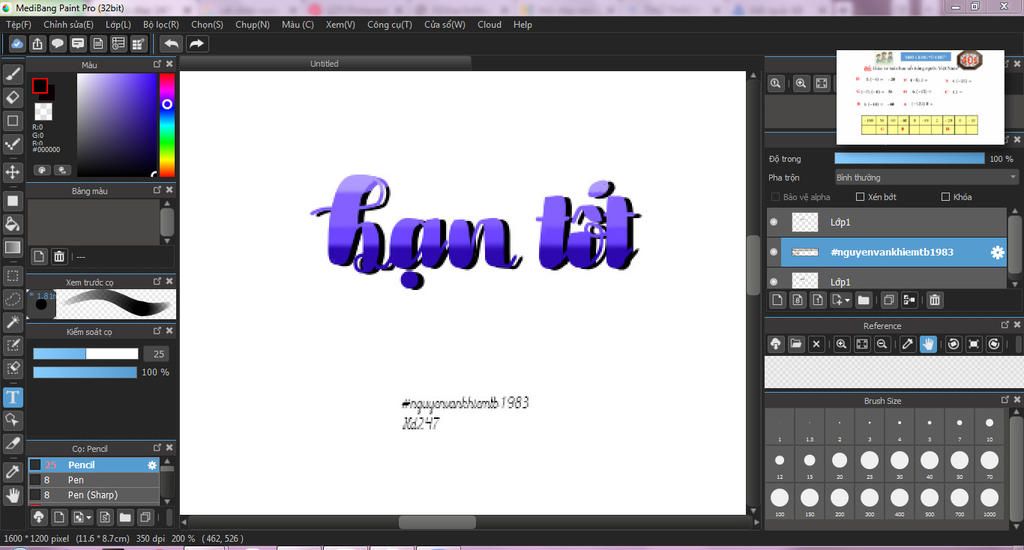Open the Tệp(F) menu
Screen dimensions: 1024x550
[x=18, y=24]
